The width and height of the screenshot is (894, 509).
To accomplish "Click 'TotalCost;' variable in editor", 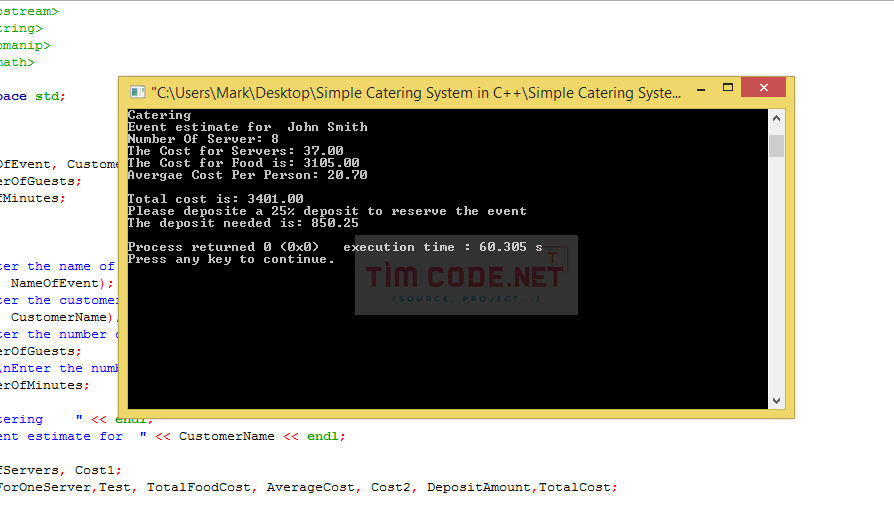I will click(578, 487).
